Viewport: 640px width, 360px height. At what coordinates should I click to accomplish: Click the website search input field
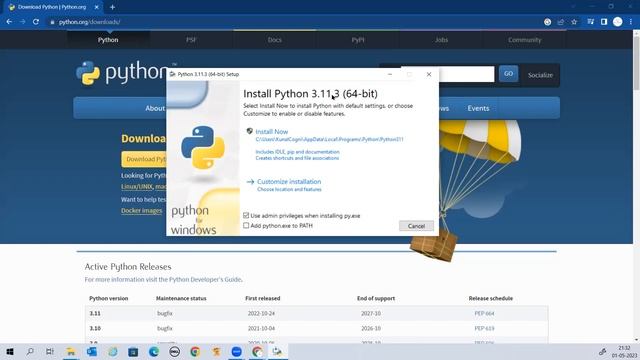467,74
